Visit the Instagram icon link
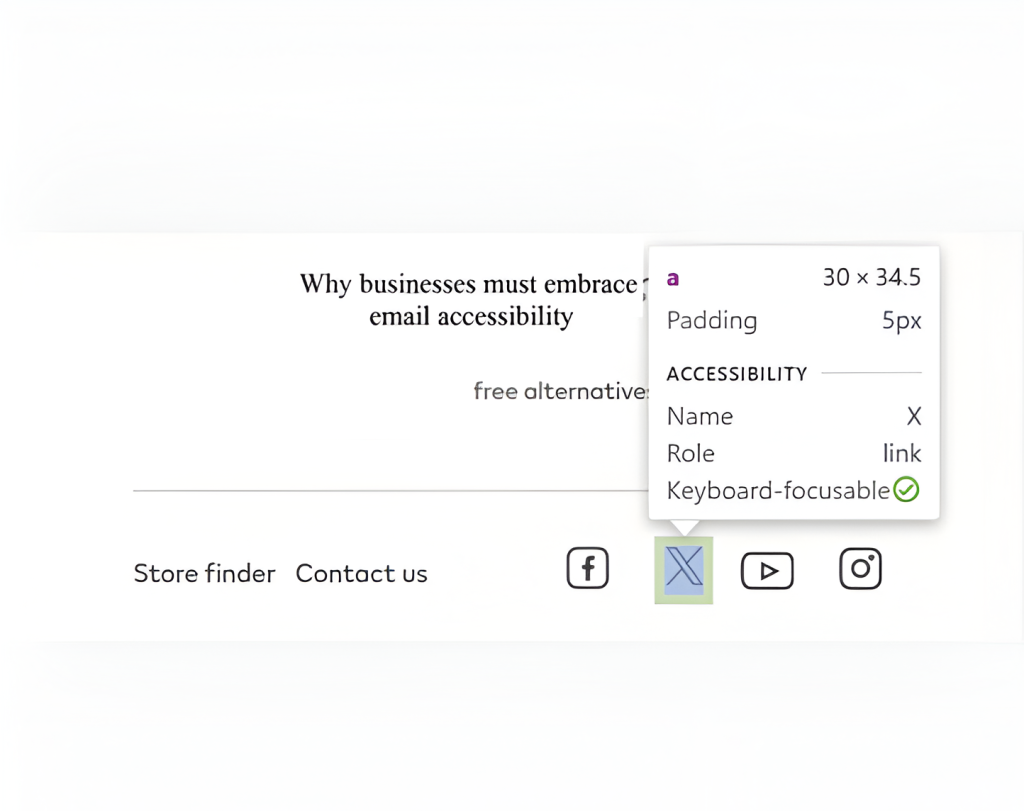Screen dimensions: 1024x811 coord(860,569)
